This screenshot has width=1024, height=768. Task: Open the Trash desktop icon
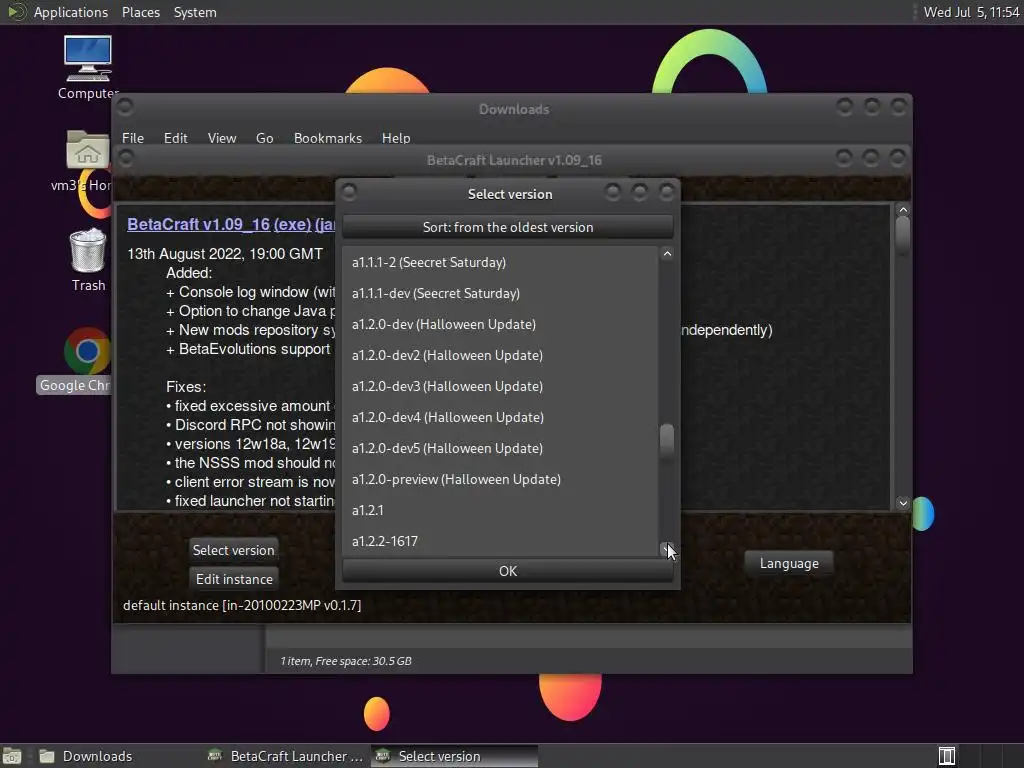pyautogui.click(x=88, y=259)
